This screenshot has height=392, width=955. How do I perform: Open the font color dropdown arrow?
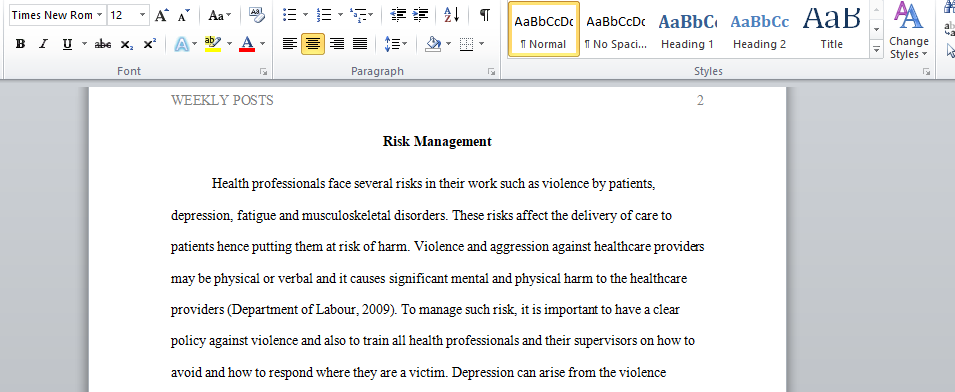click(263, 44)
